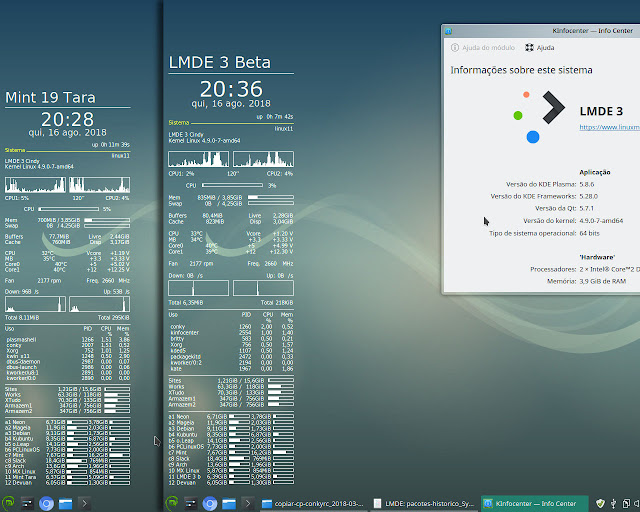Screen dimensions: 640x512
Task: Switch to the LMDE: pacotes-historico taskbar window
Action: click(x=424, y=503)
